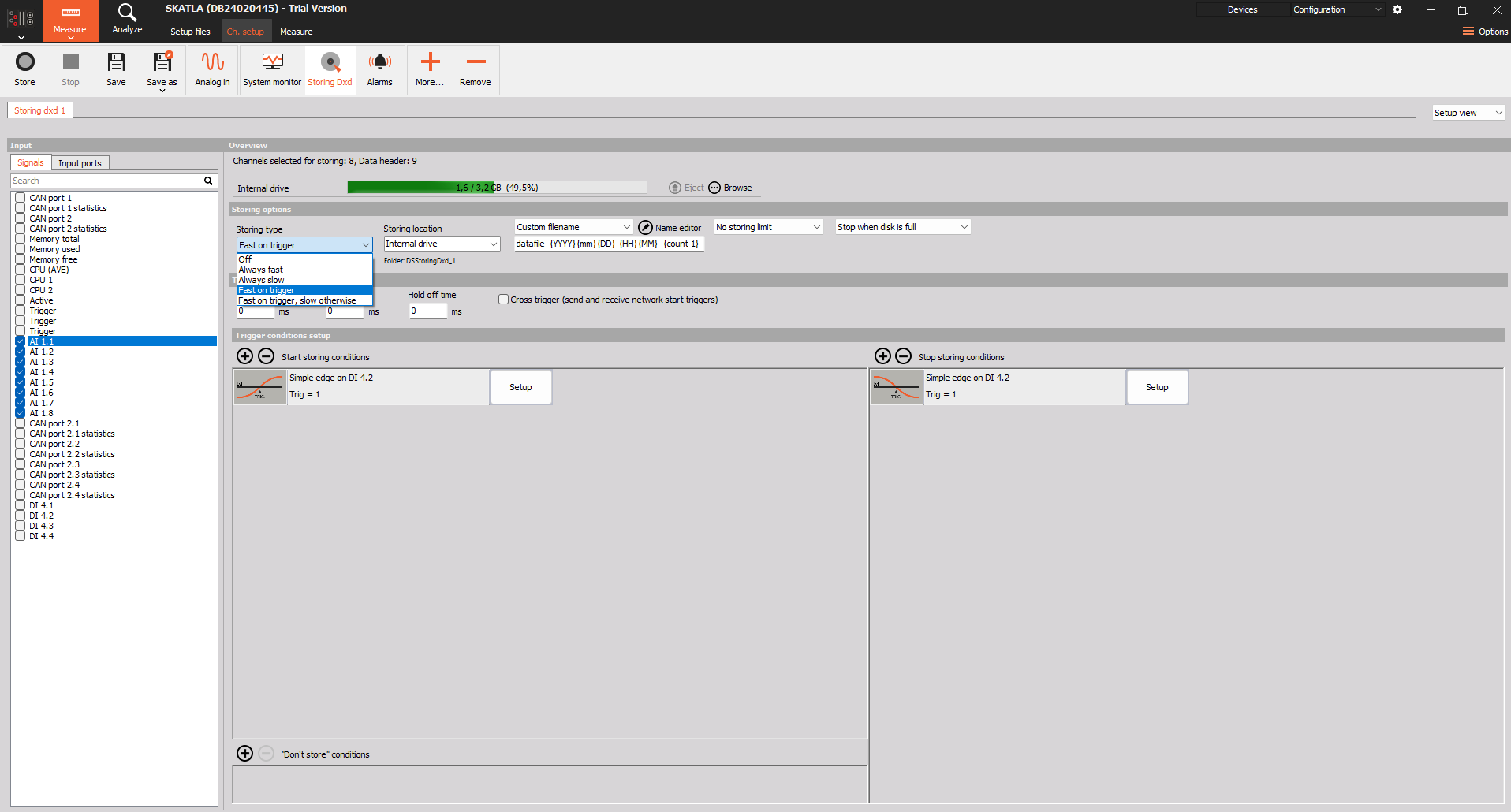Click the internal drive usage bar
1511x812 pixels.
497,188
